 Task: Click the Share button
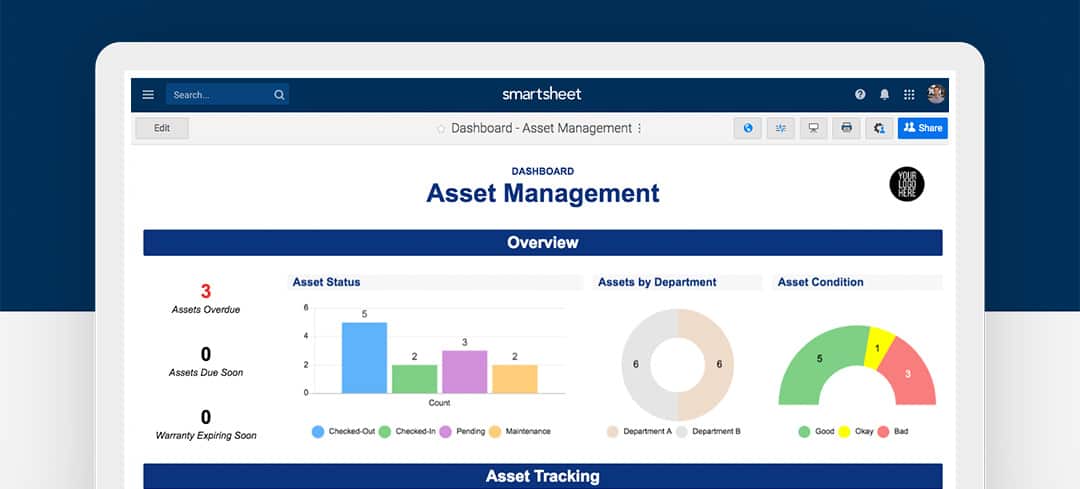point(922,128)
